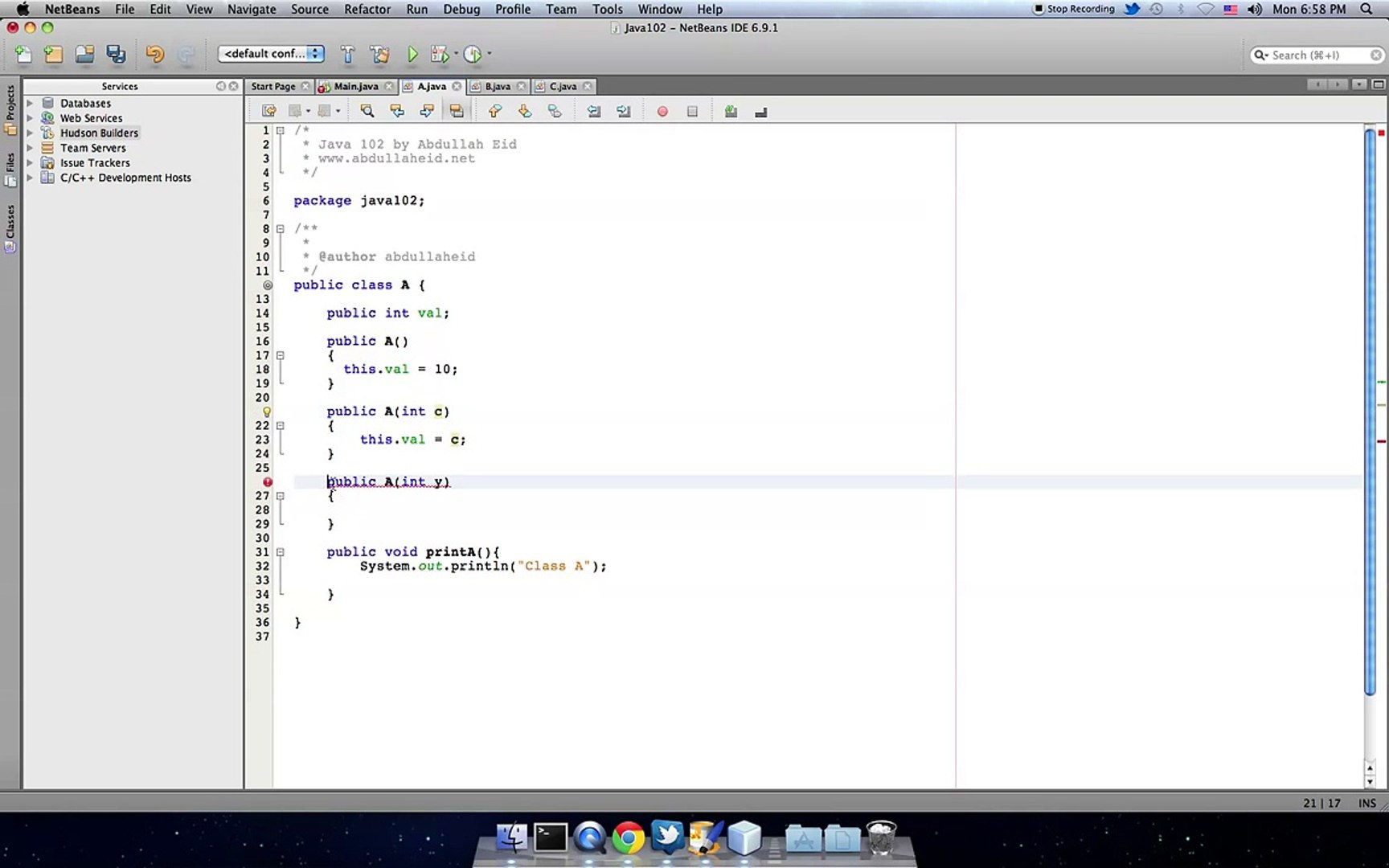Run the main project
Image resolution: width=1389 pixels, height=868 pixels.
coord(412,54)
